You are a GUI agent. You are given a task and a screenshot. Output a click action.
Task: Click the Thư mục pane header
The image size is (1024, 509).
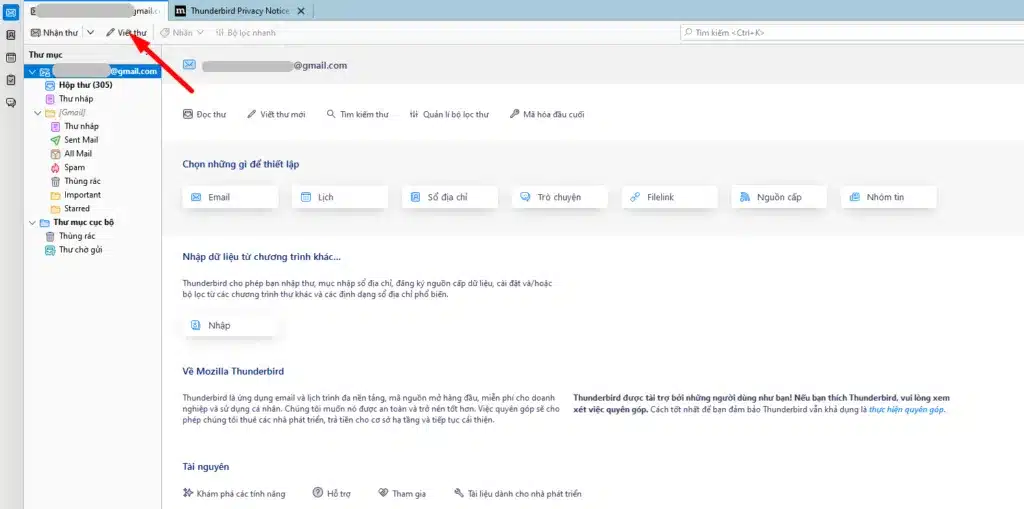pyautogui.click(x=46, y=55)
